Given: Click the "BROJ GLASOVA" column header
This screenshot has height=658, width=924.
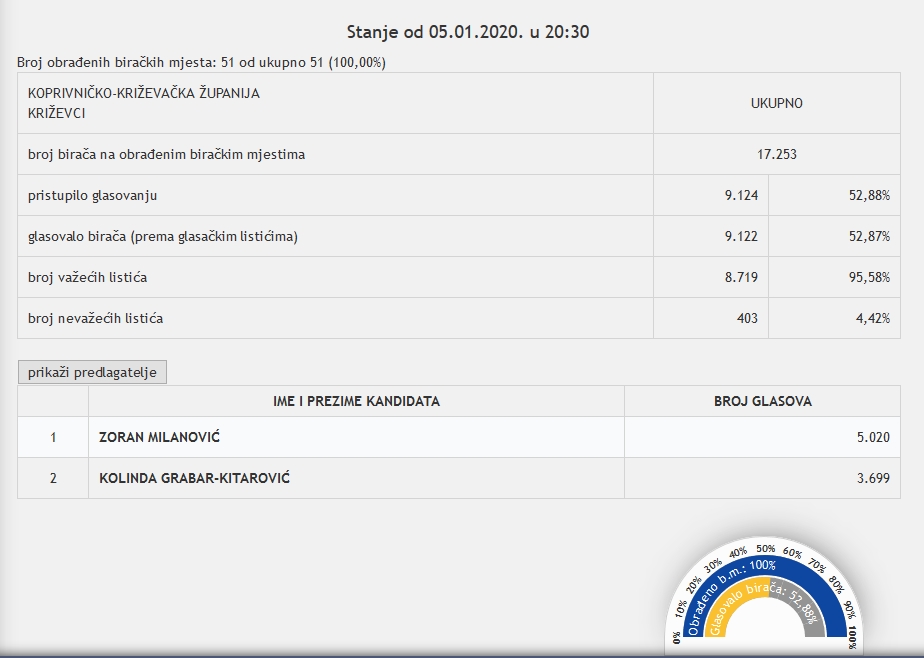Looking at the screenshot, I should 762,401.
